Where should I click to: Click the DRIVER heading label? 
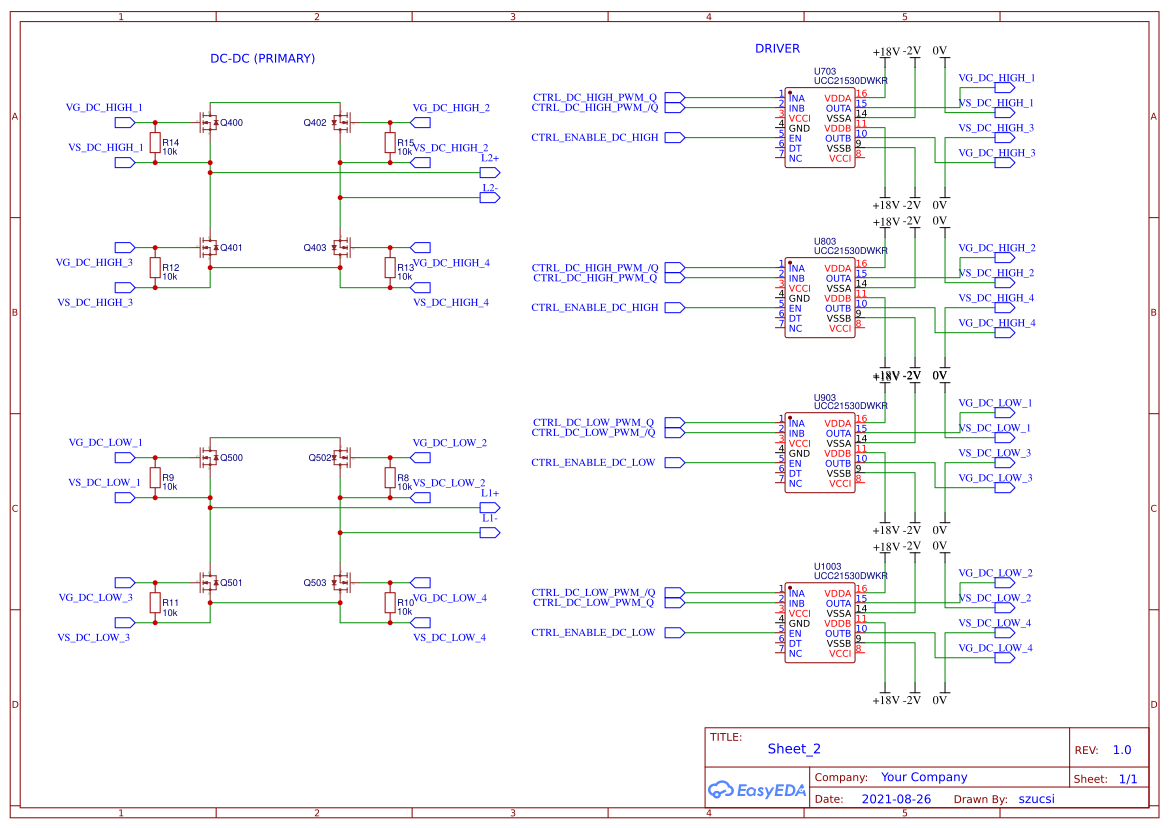[x=777, y=49]
